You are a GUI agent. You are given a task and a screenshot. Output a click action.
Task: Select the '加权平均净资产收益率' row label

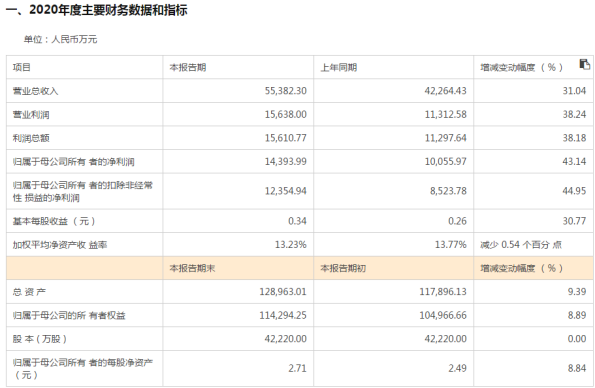point(60,245)
